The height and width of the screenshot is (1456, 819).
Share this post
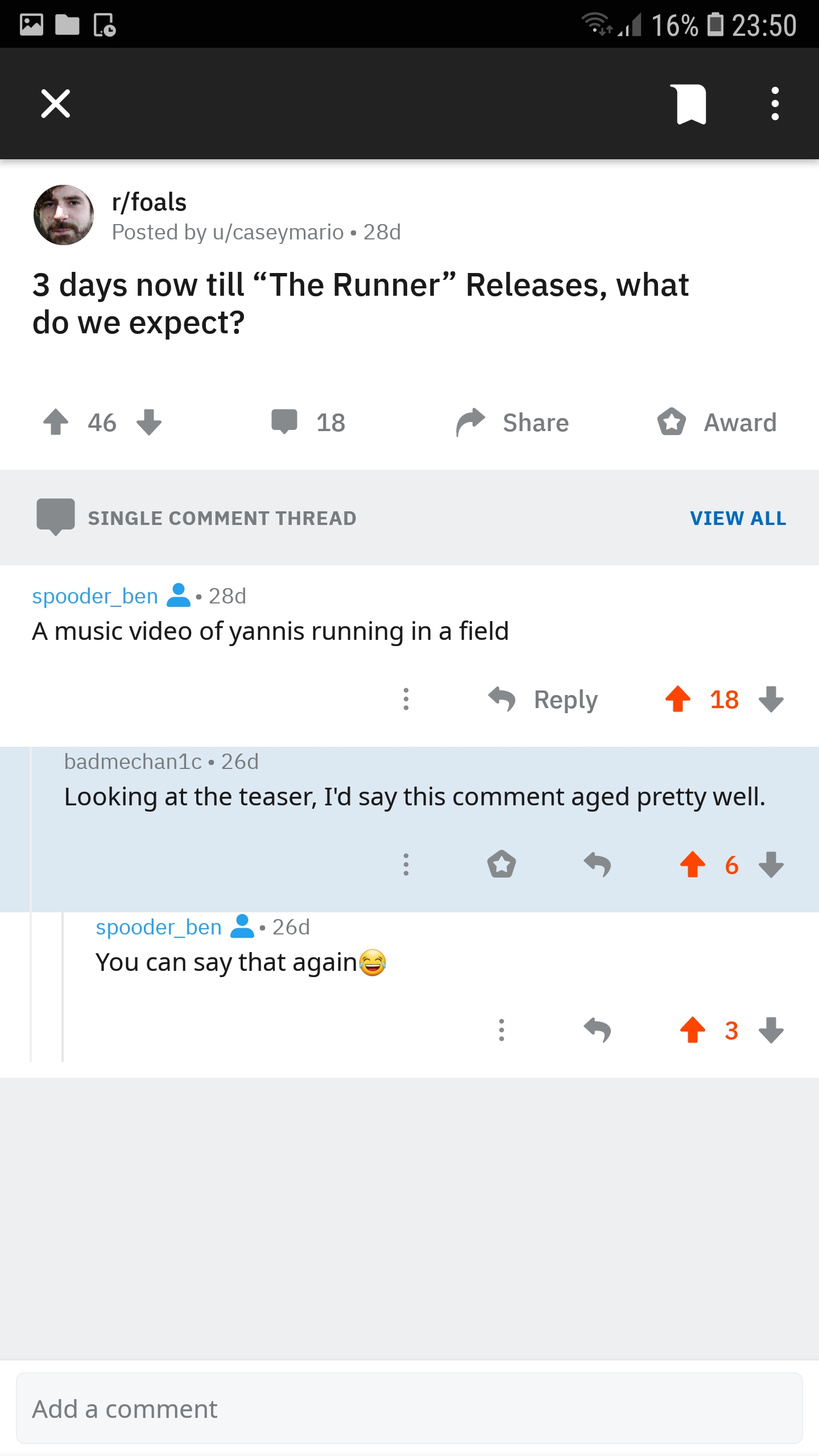(513, 423)
